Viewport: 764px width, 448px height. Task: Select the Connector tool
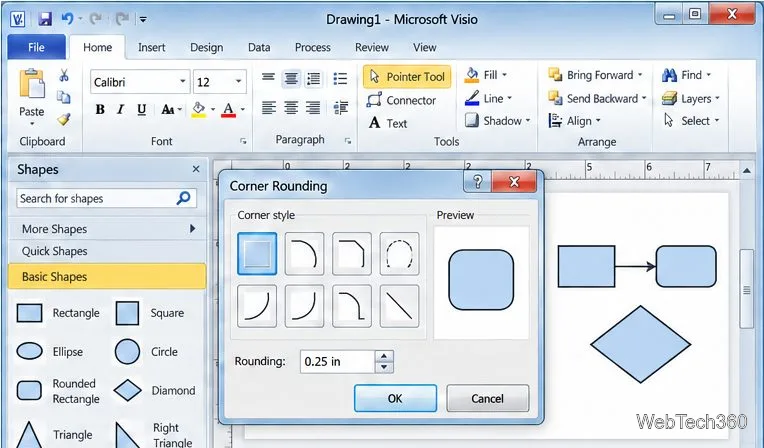click(x=401, y=100)
